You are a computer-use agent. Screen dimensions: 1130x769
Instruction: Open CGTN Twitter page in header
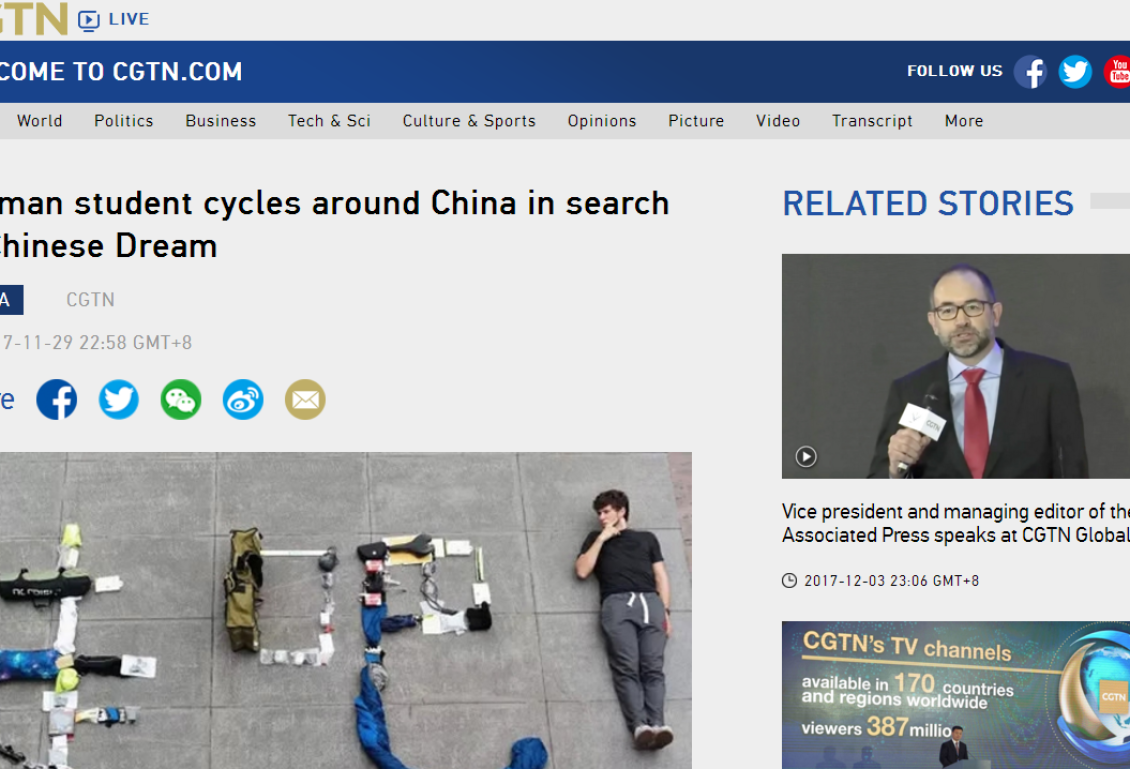pos(1075,72)
